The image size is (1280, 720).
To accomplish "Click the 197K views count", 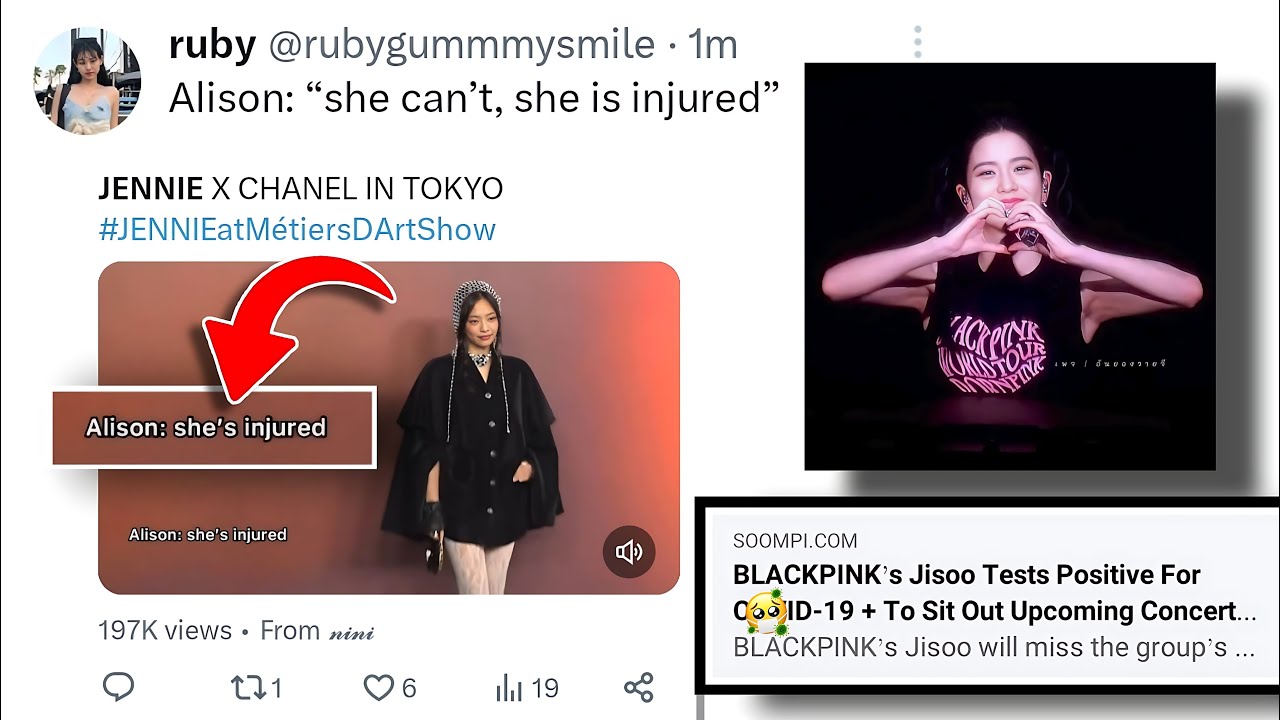I will (165, 631).
